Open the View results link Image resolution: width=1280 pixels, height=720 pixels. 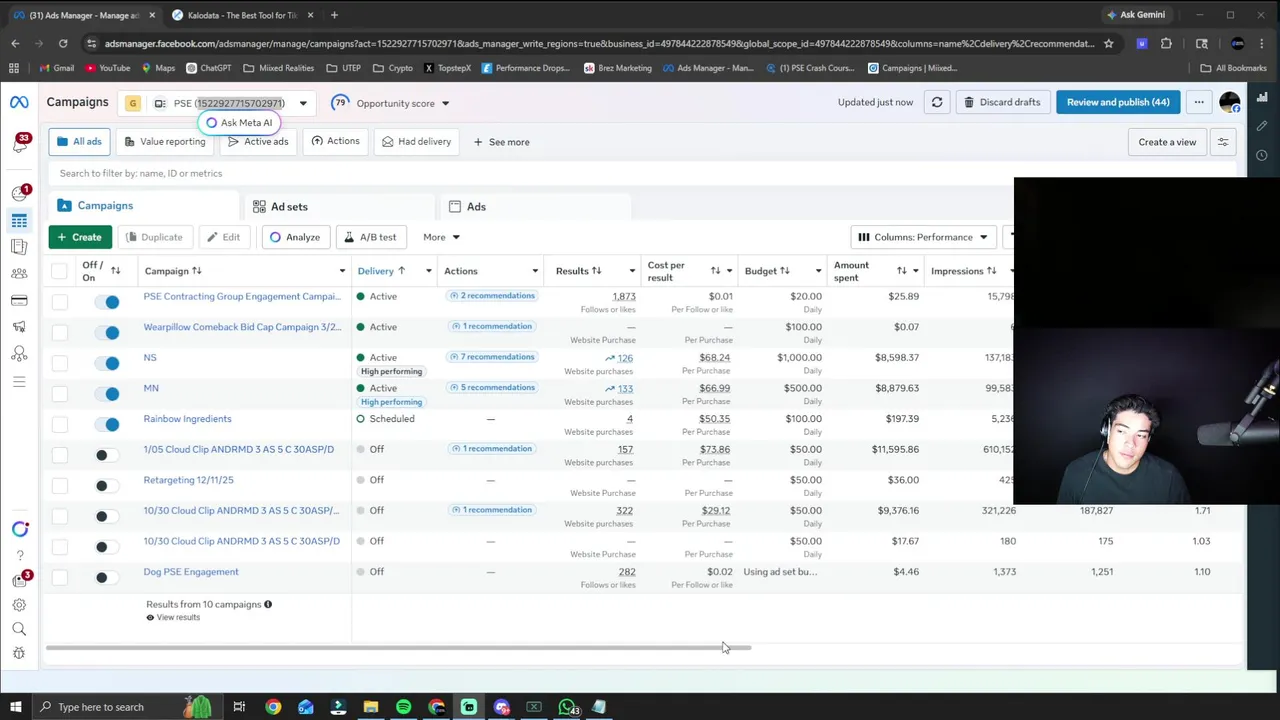pos(173,618)
